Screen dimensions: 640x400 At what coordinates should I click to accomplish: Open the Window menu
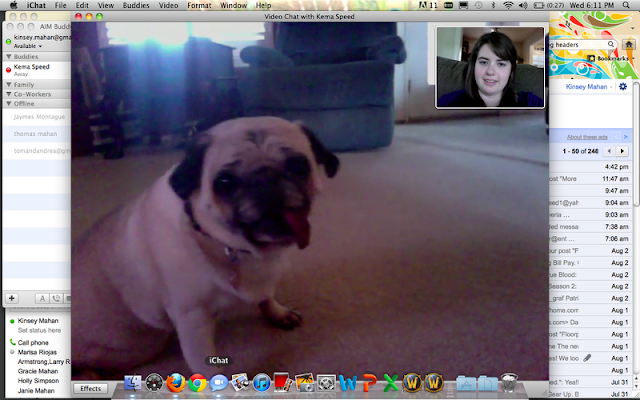[x=233, y=5]
